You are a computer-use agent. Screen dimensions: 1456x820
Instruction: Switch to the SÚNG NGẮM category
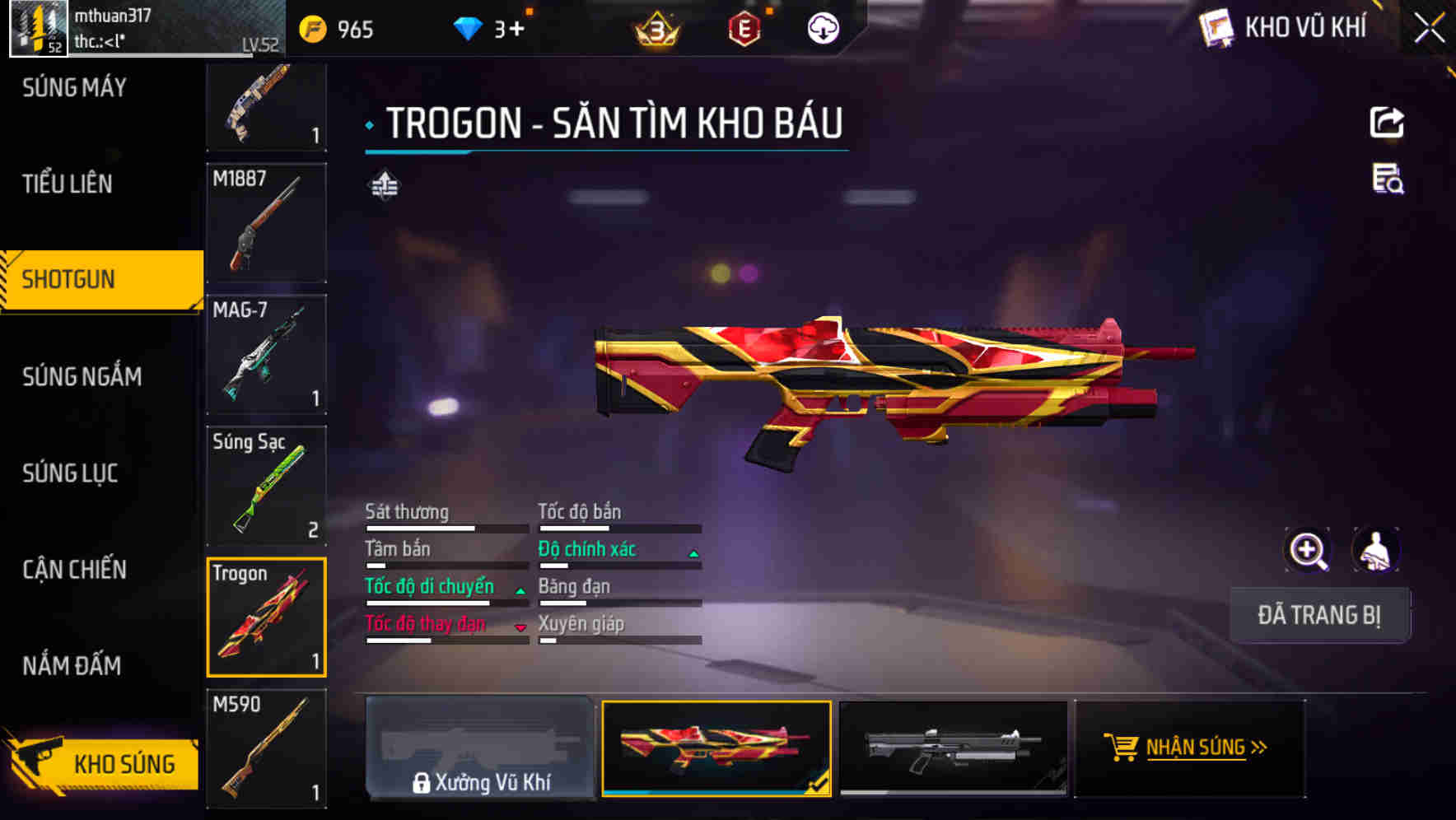pyautogui.click(x=82, y=376)
